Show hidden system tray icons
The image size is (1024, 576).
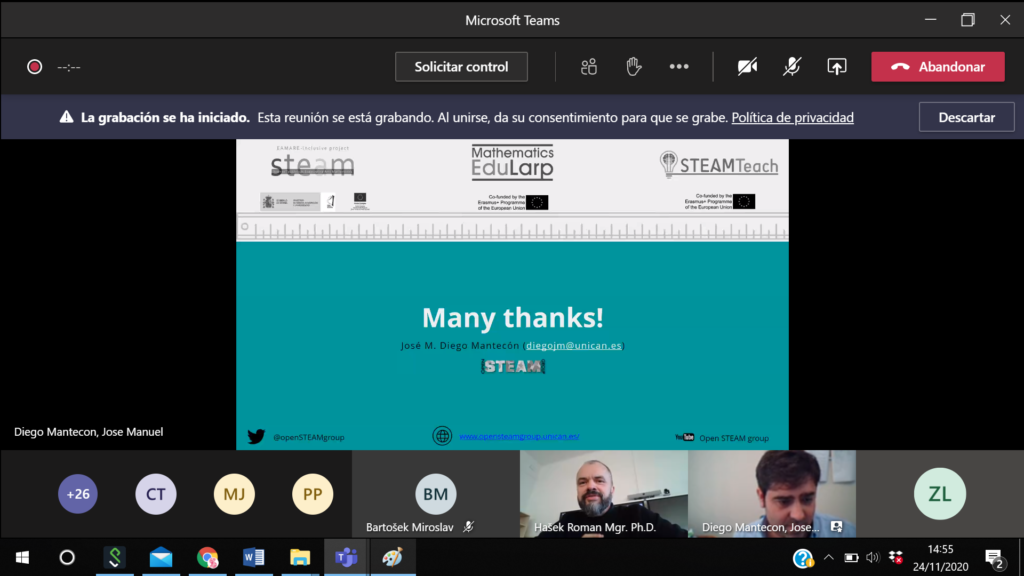pos(828,557)
